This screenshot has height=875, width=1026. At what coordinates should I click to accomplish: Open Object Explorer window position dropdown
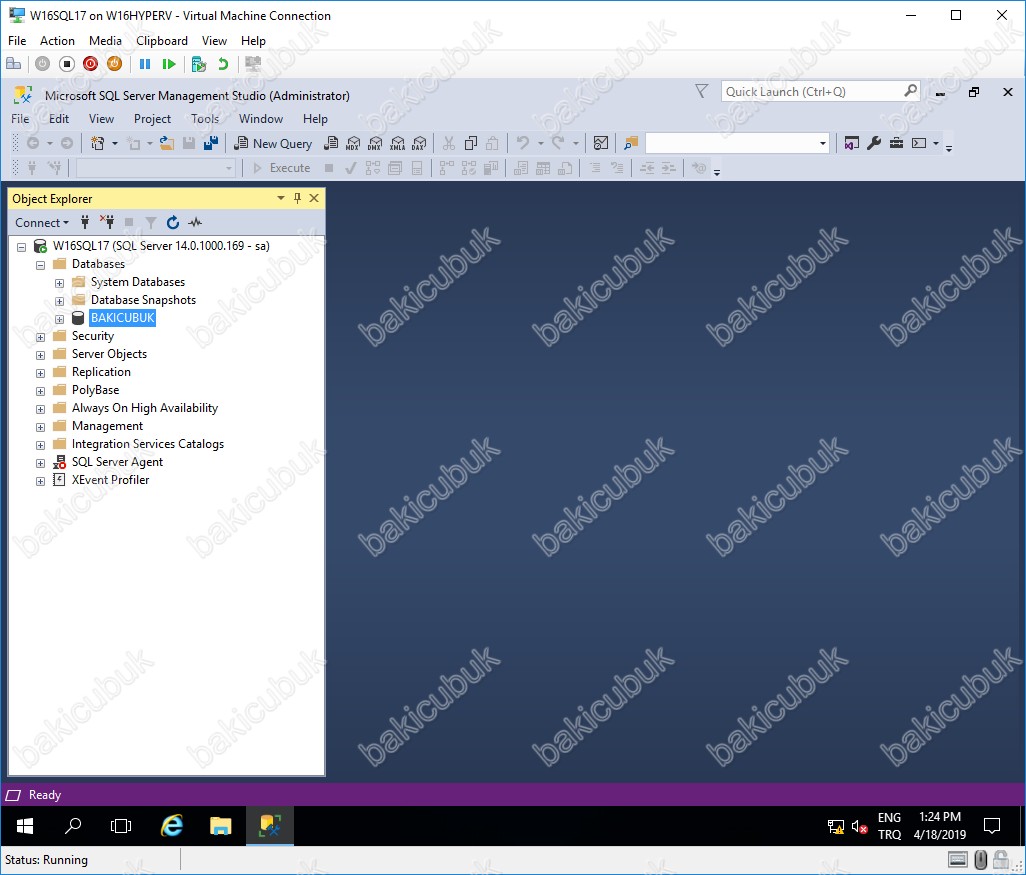pyautogui.click(x=281, y=198)
